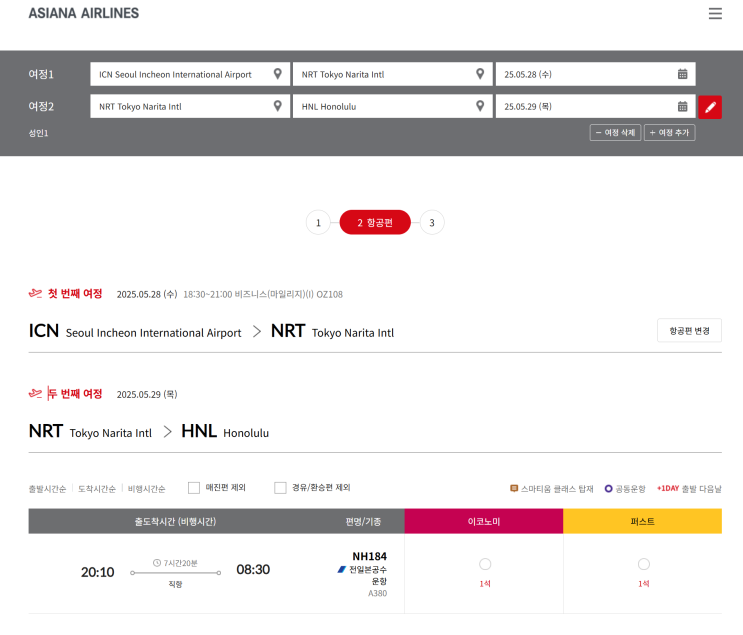
Task: Select step 2 항공편 in progress indicator
Action: click(375, 222)
